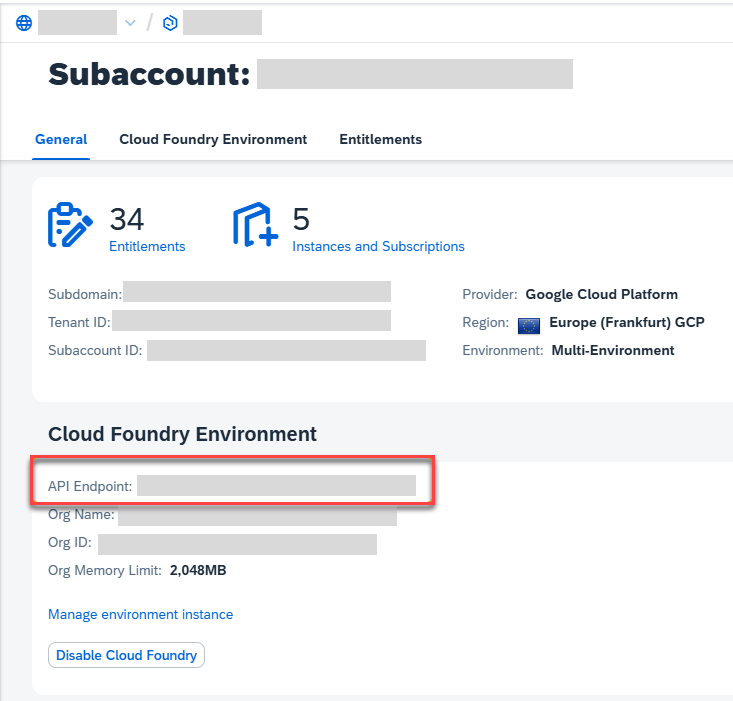Click the instances count 5

point(301,219)
